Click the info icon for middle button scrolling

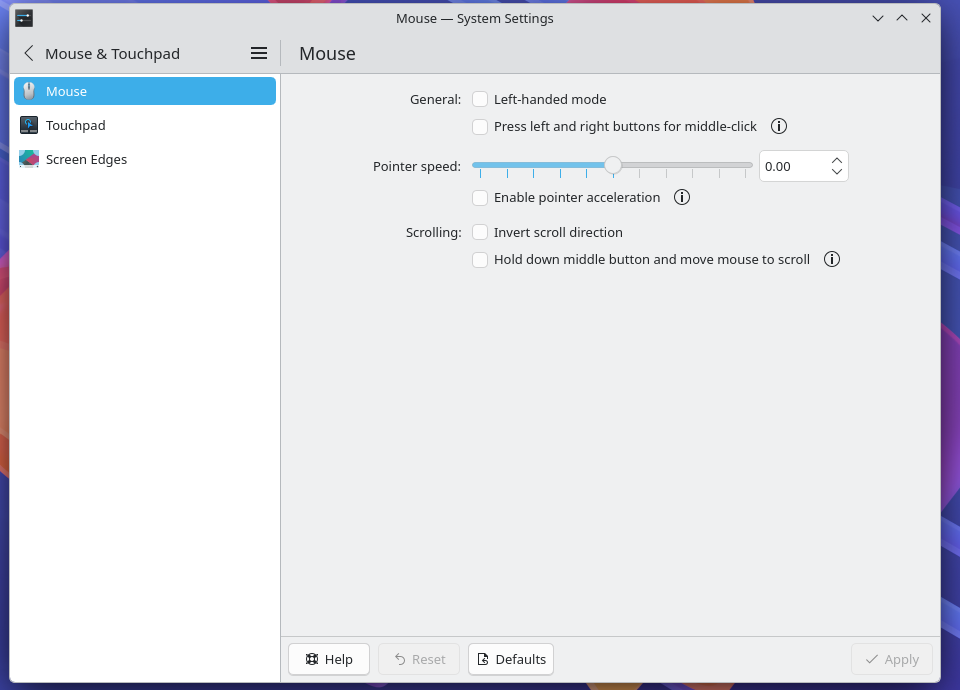coord(832,259)
